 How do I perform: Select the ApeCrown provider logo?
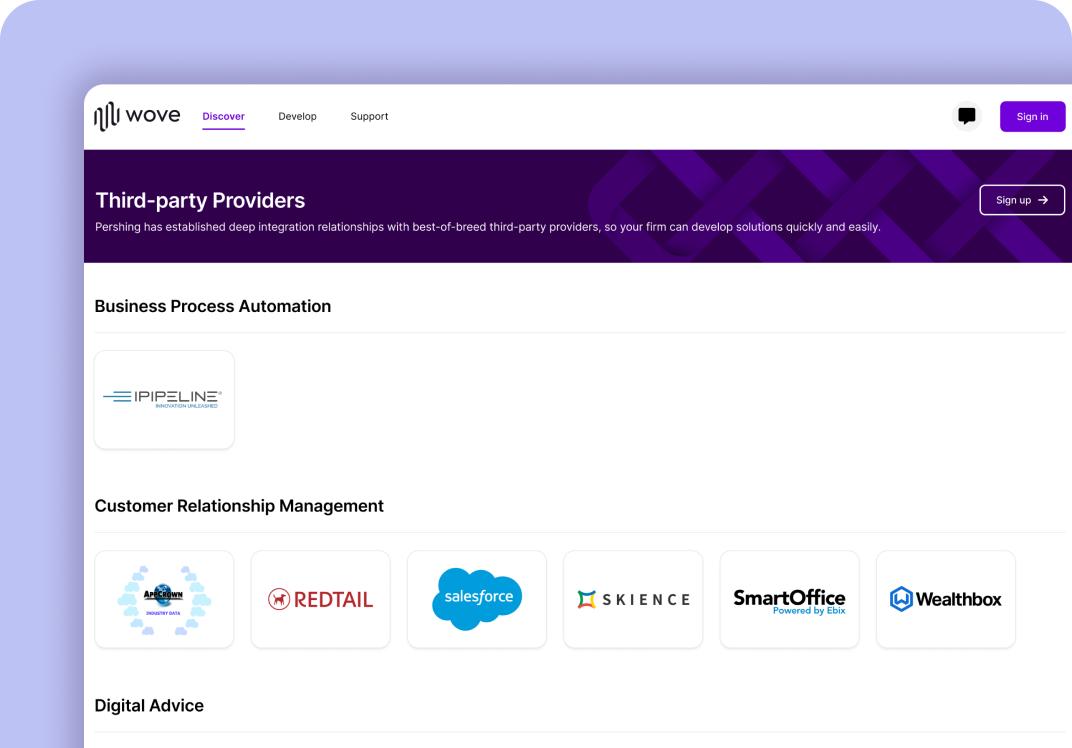pos(164,599)
